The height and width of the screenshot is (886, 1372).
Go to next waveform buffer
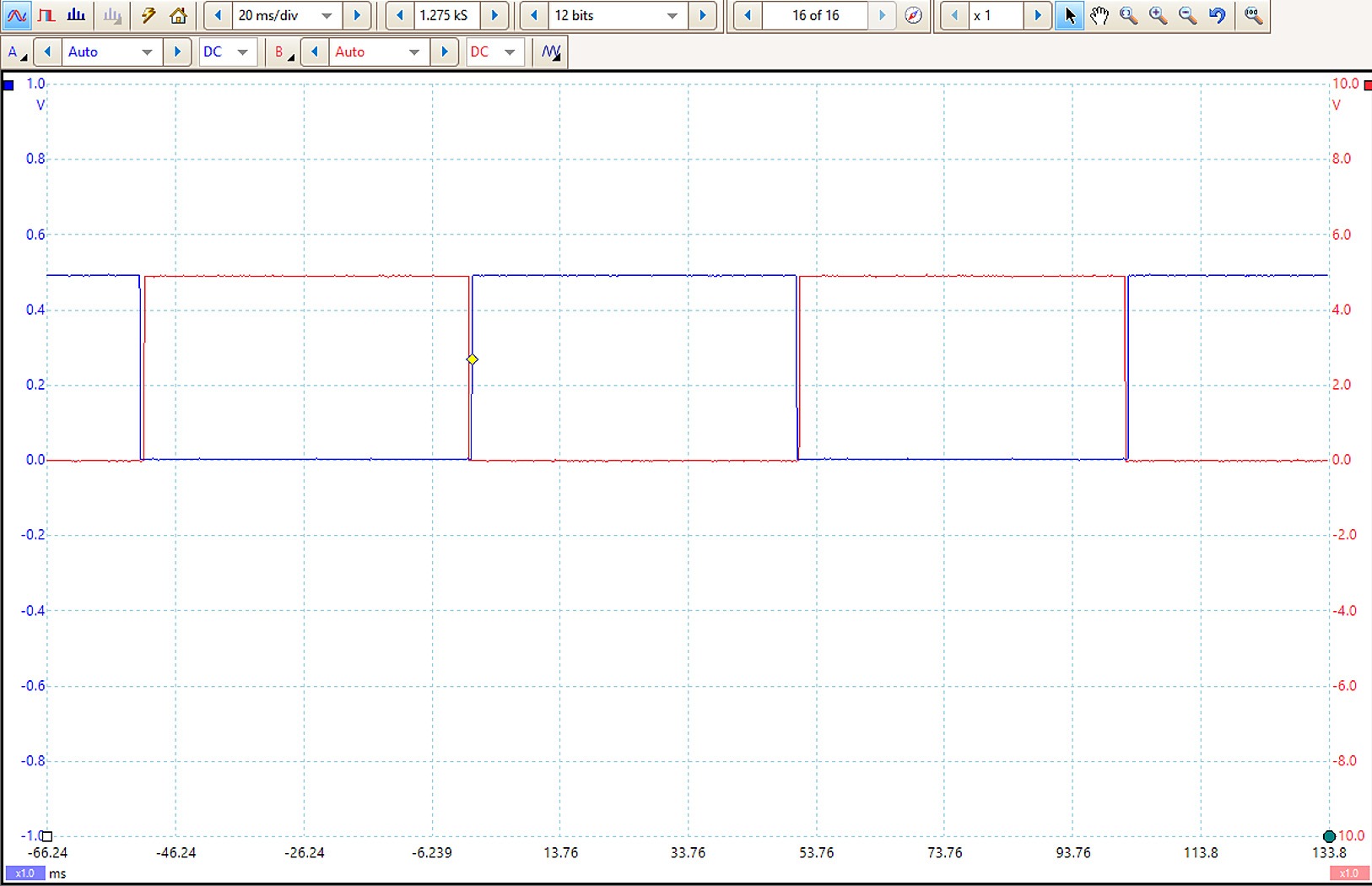click(x=883, y=15)
